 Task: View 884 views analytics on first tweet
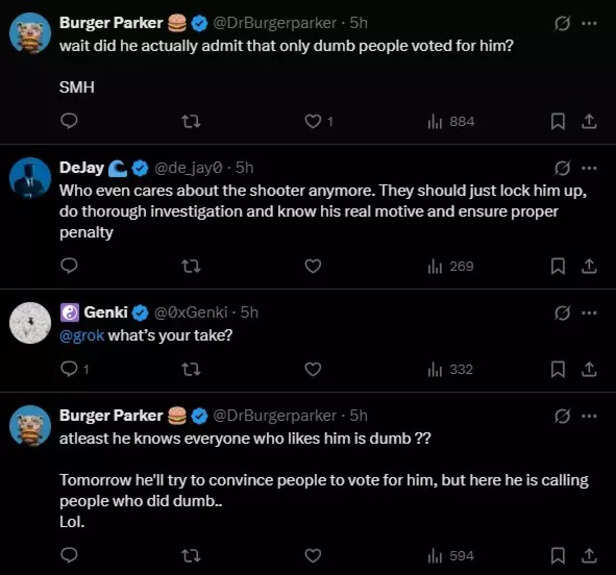[x=450, y=121]
